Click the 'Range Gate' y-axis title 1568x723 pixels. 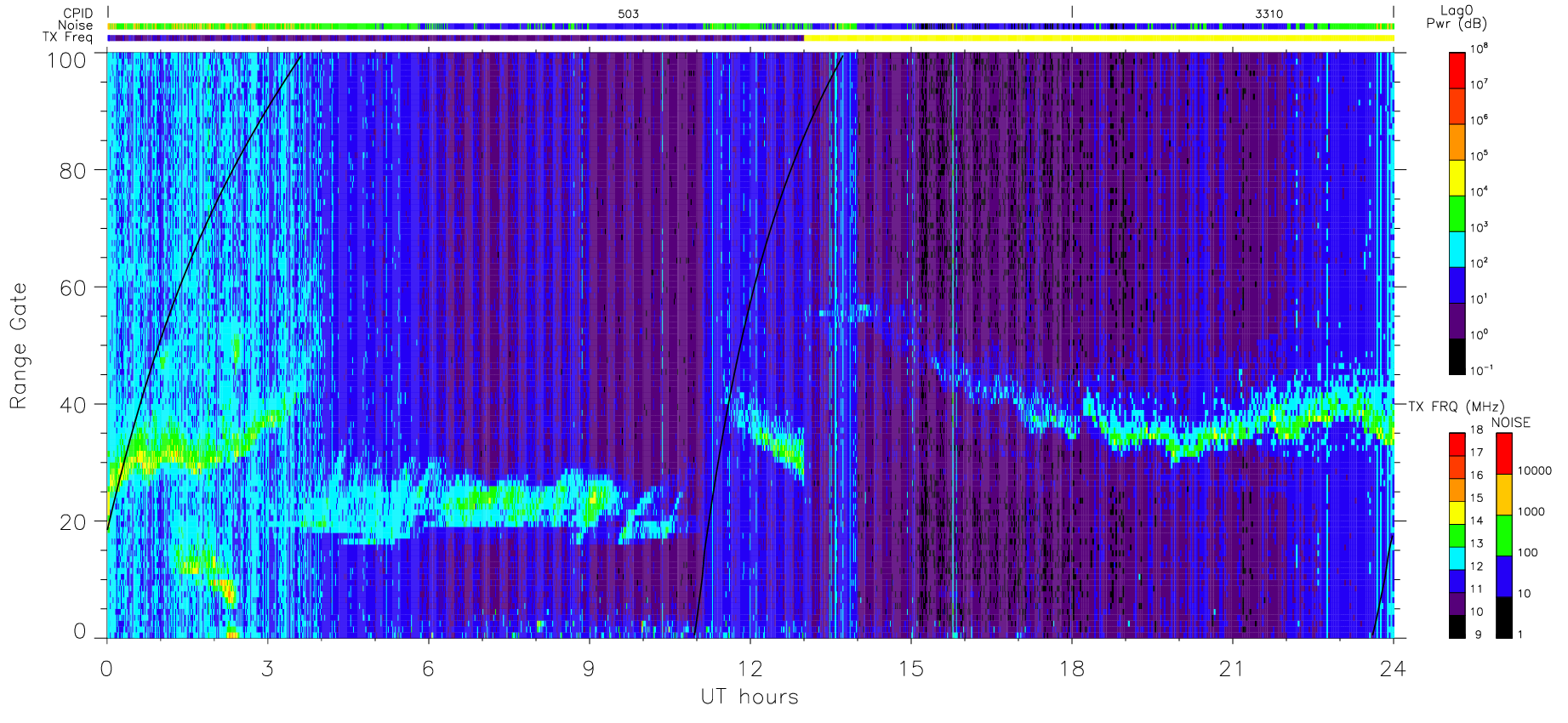coord(18,346)
